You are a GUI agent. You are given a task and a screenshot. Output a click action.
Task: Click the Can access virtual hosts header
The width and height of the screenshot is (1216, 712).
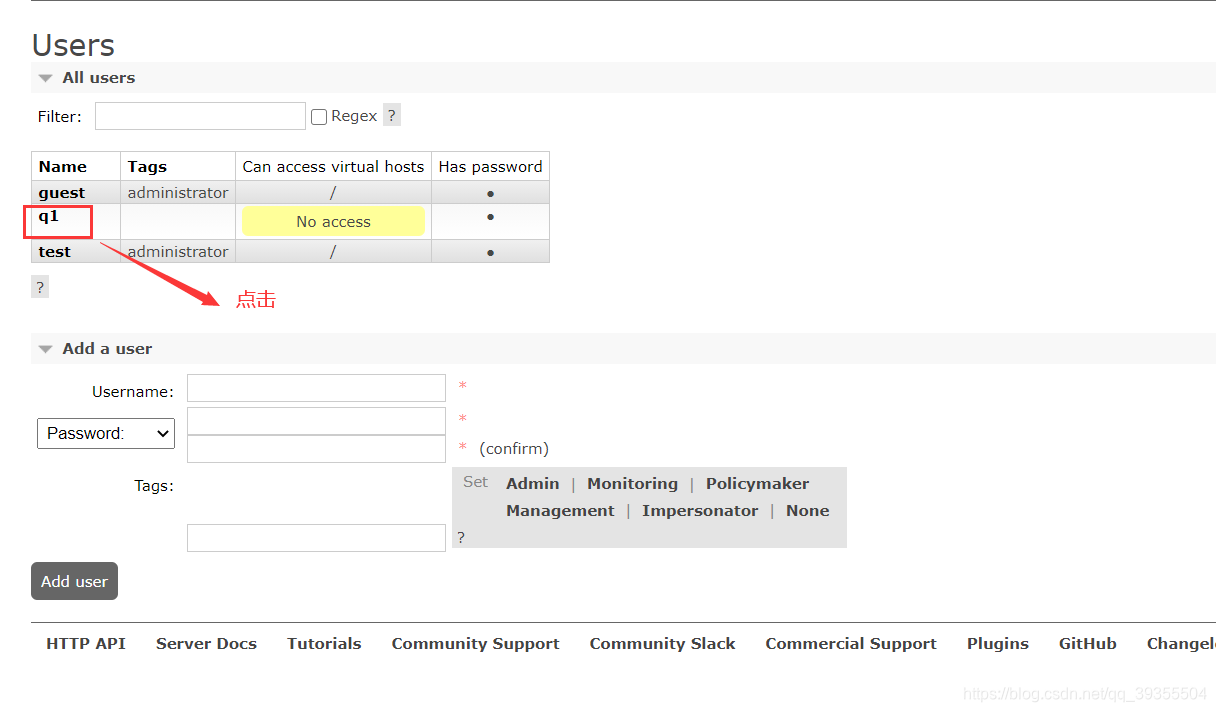tap(333, 167)
